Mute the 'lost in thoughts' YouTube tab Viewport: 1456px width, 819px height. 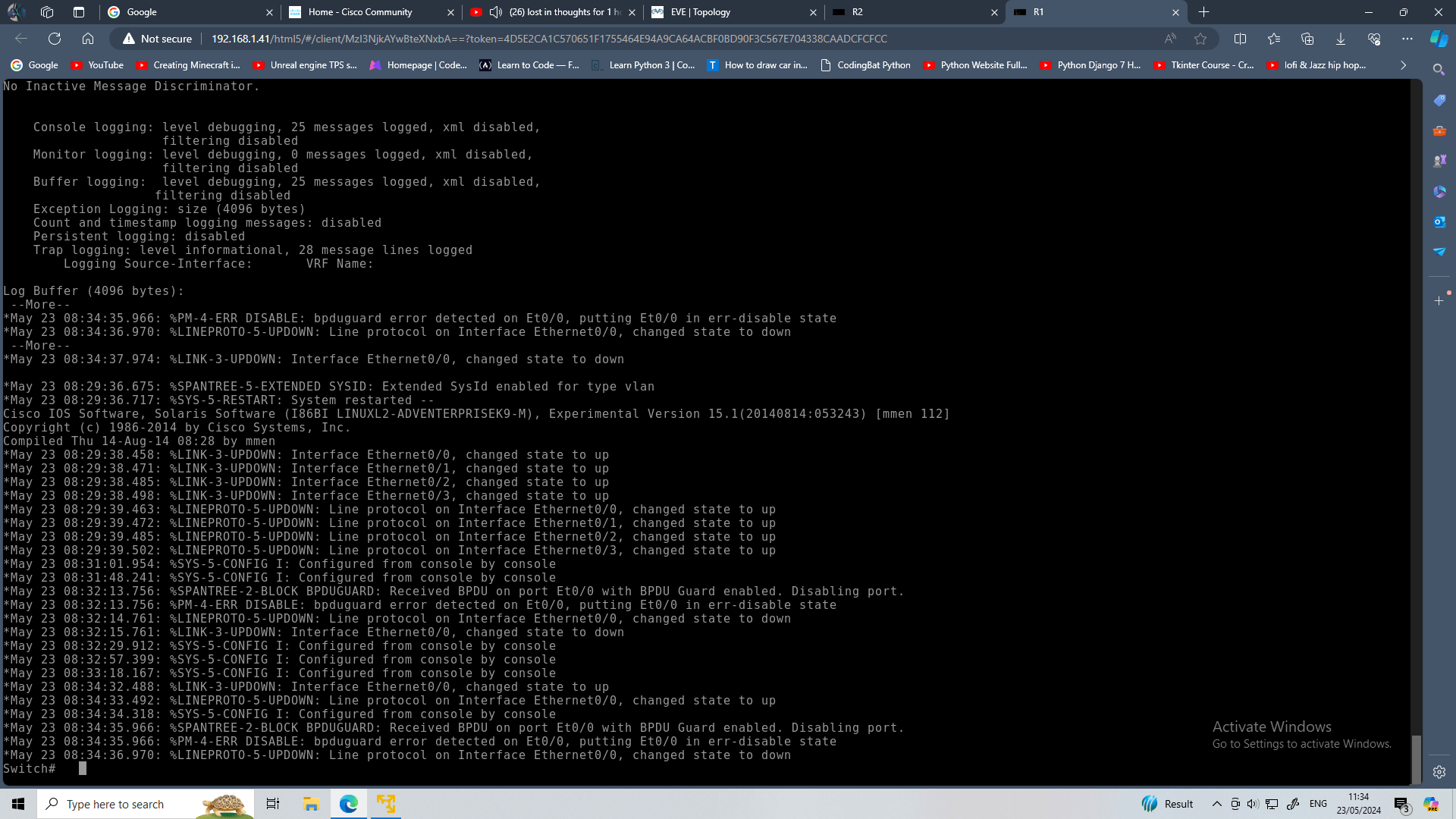click(x=496, y=12)
